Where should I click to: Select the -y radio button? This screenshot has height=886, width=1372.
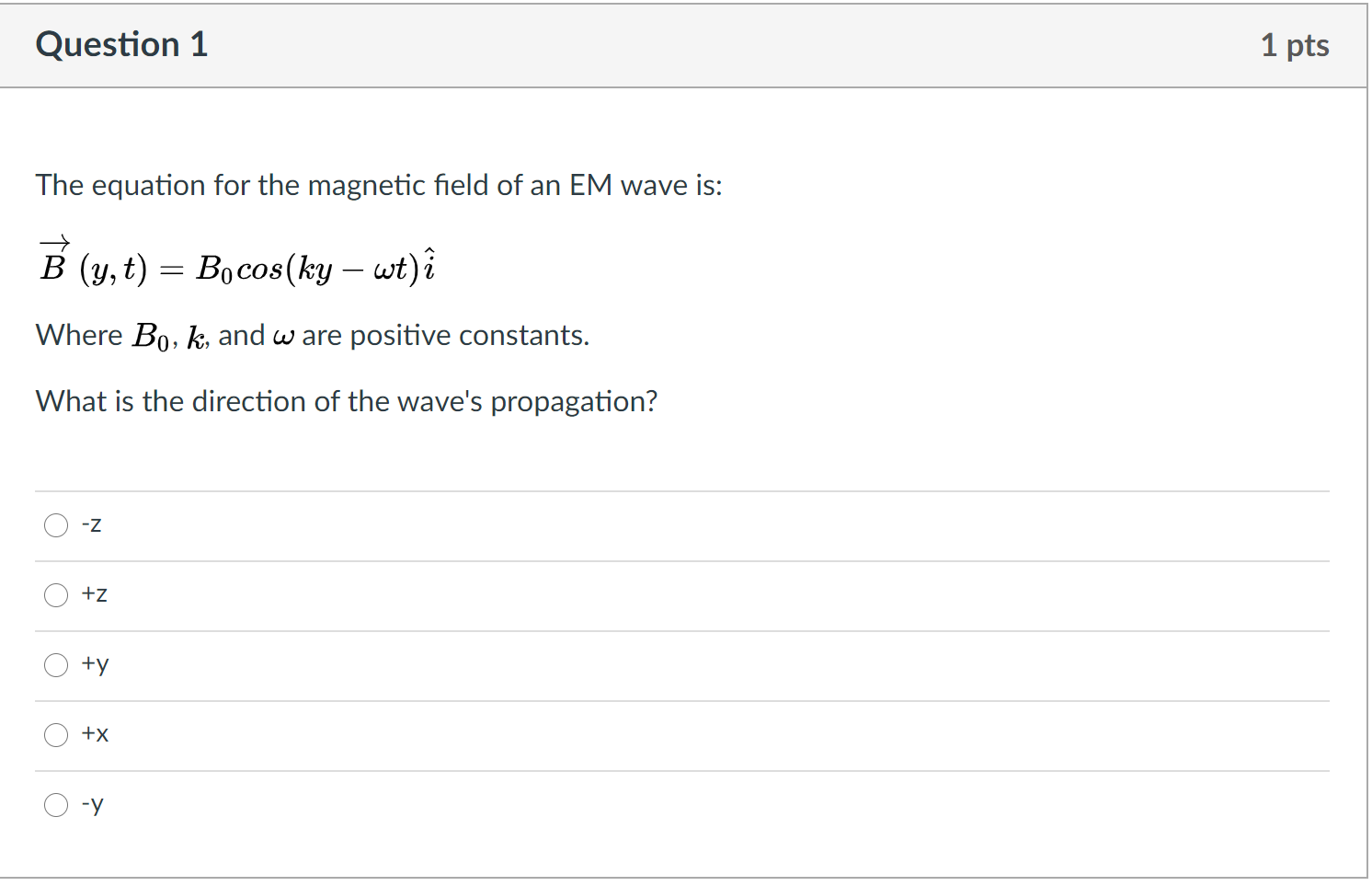(56, 805)
